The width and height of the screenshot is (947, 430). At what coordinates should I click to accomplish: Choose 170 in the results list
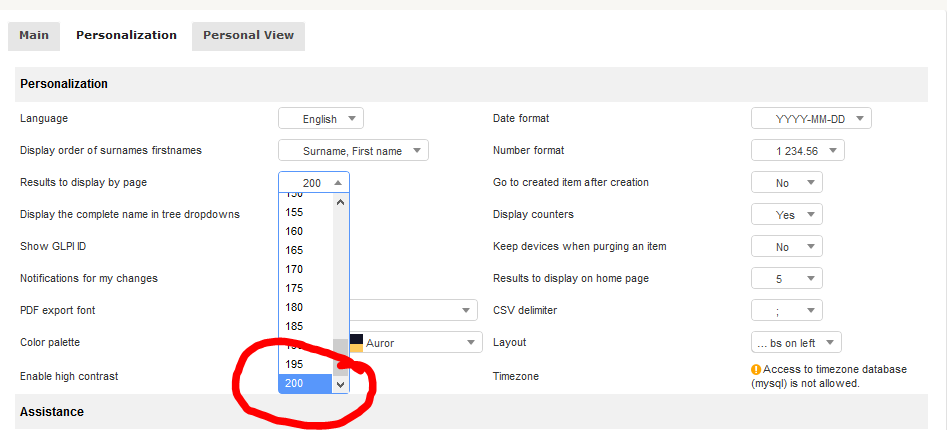click(306, 269)
